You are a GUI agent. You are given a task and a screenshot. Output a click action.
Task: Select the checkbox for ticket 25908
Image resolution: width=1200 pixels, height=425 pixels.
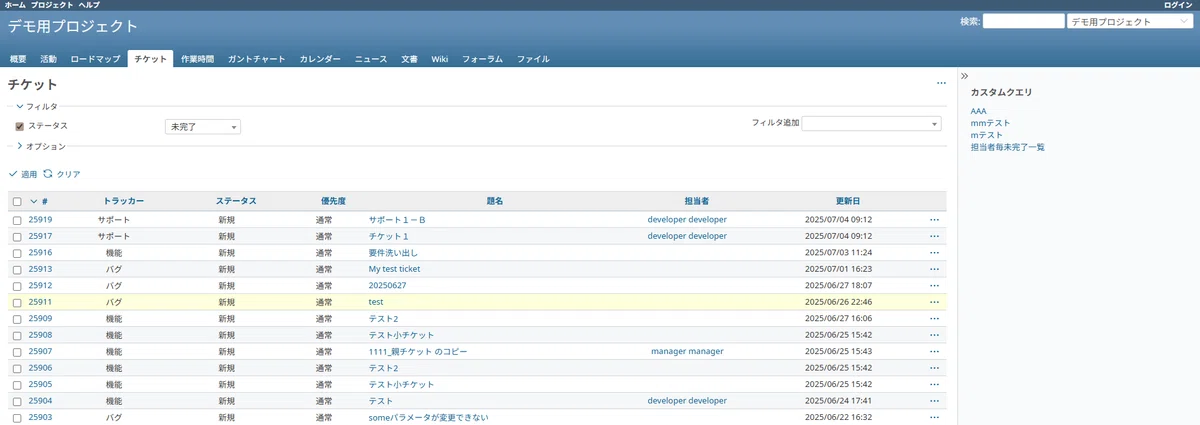point(17,335)
